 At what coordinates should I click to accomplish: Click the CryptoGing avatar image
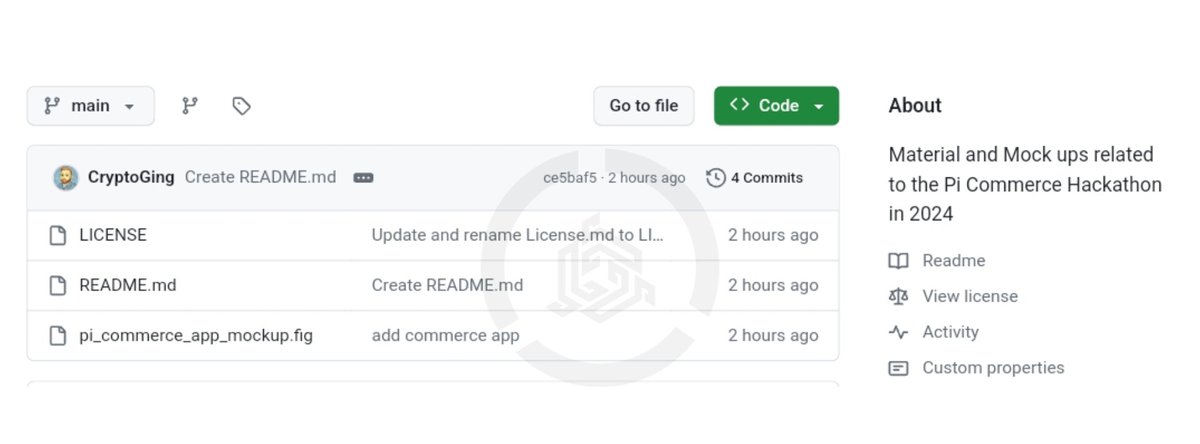coord(66,178)
